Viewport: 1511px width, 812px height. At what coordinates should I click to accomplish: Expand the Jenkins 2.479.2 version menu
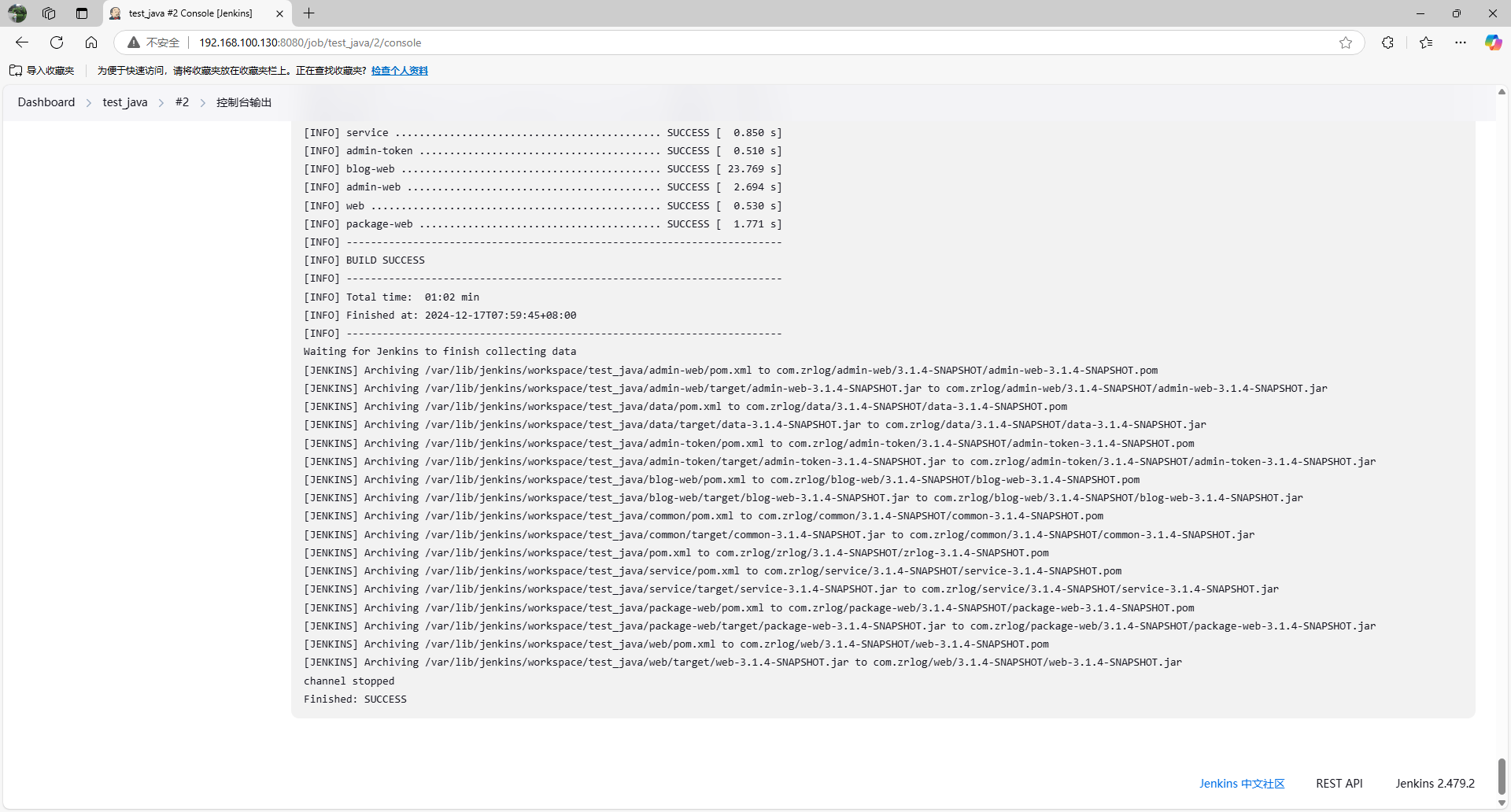pyautogui.click(x=1435, y=784)
